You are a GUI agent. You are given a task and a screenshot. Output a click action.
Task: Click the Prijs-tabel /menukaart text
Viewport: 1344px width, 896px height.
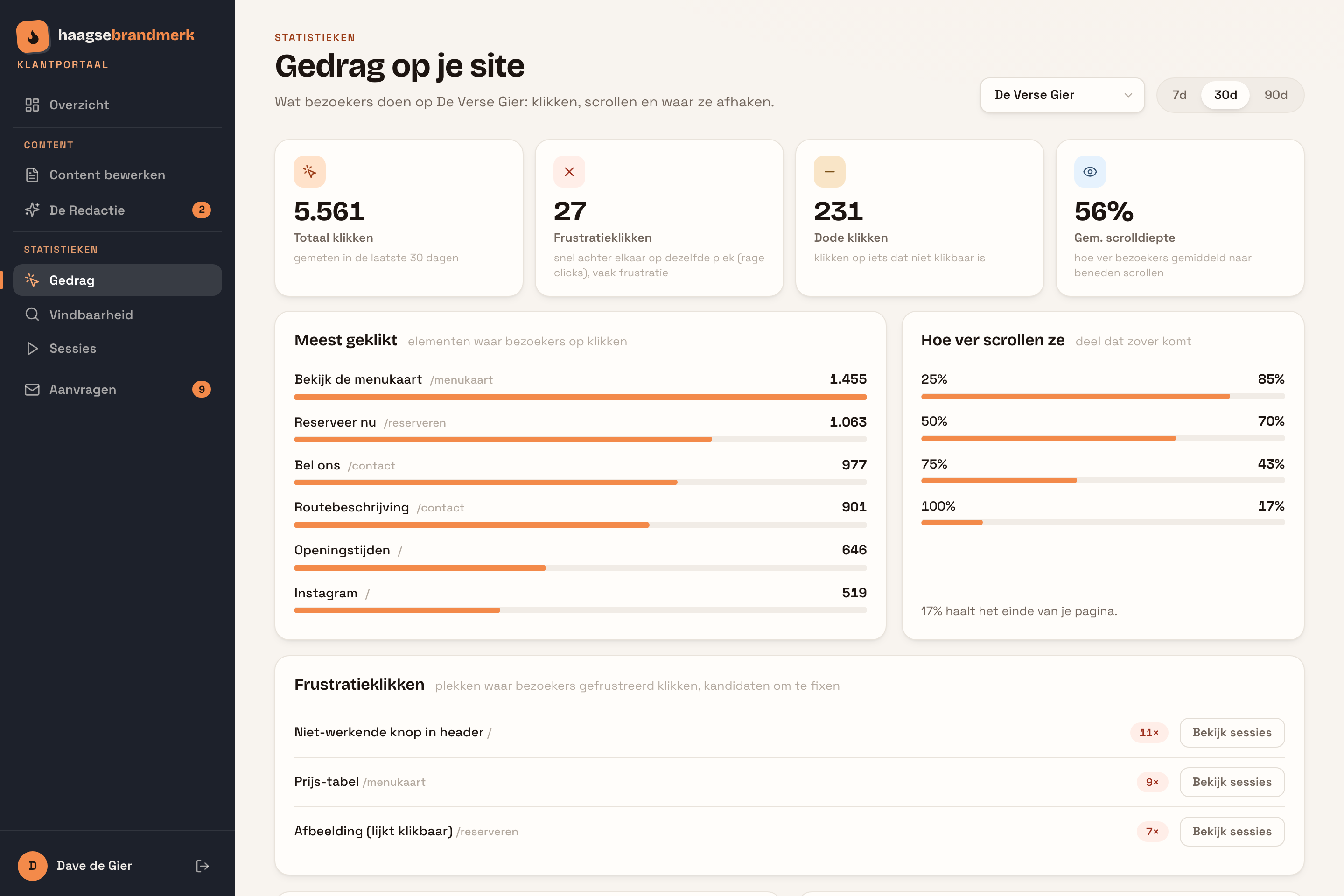(x=359, y=782)
